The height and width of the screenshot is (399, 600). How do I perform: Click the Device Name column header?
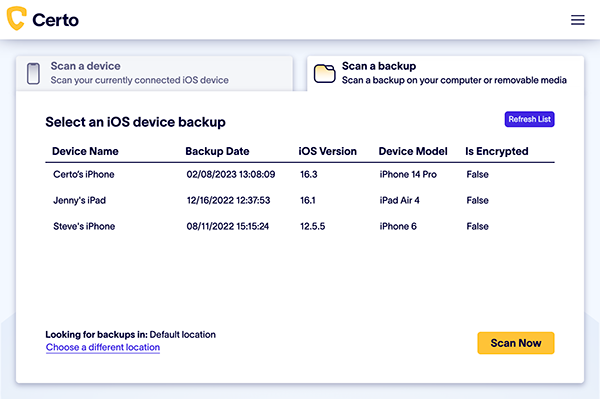click(x=85, y=151)
